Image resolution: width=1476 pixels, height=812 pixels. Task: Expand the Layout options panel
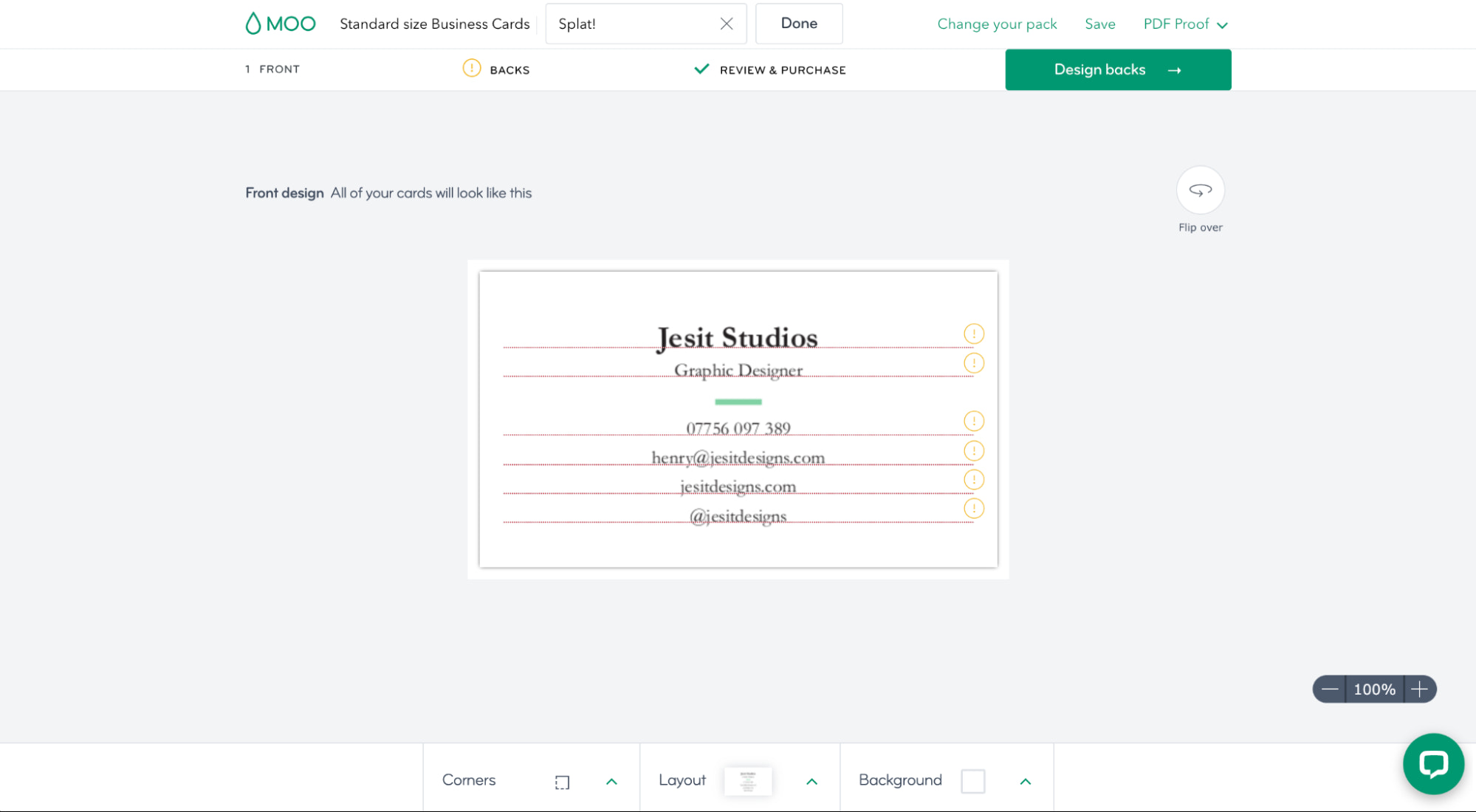click(811, 781)
